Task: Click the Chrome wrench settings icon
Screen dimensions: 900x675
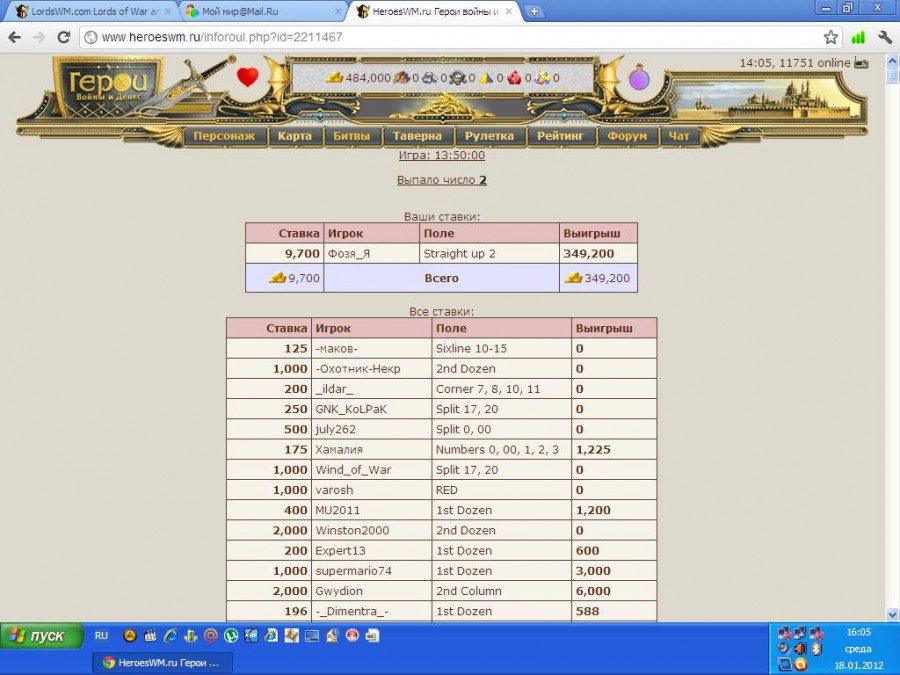Action: 884,37
